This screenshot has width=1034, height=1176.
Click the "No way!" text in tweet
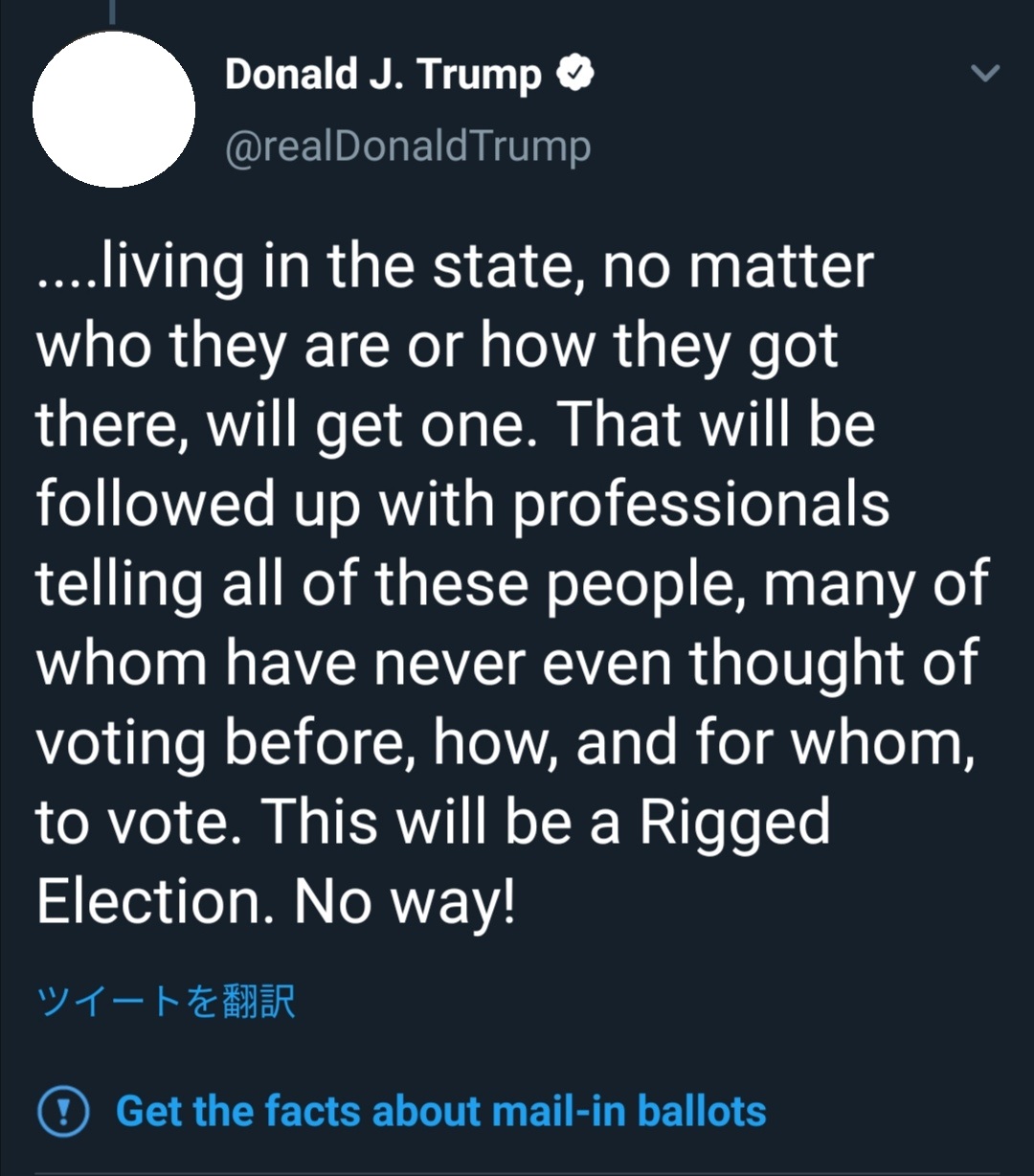pos(405,901)
